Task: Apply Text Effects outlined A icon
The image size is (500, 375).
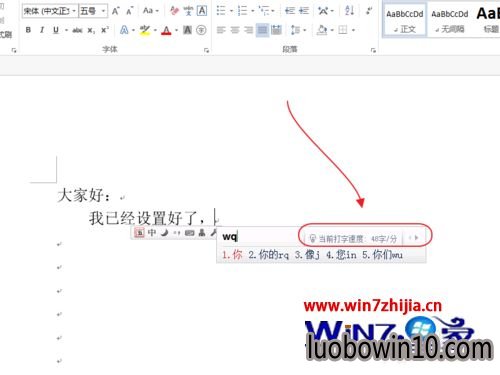Action: click(x=124, y=30)
